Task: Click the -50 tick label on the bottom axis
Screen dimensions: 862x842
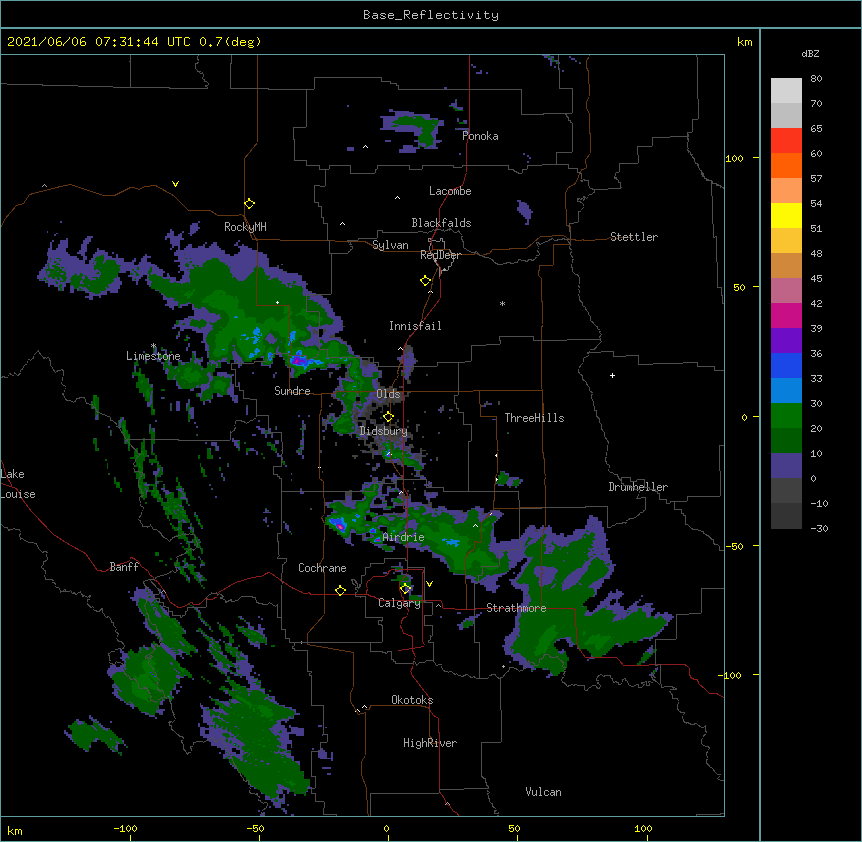Action: point(255,828)
